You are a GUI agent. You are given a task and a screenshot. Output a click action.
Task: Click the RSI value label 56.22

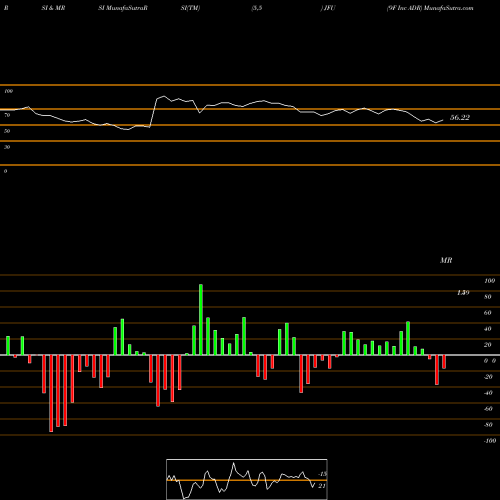click(x=460, y=117)
